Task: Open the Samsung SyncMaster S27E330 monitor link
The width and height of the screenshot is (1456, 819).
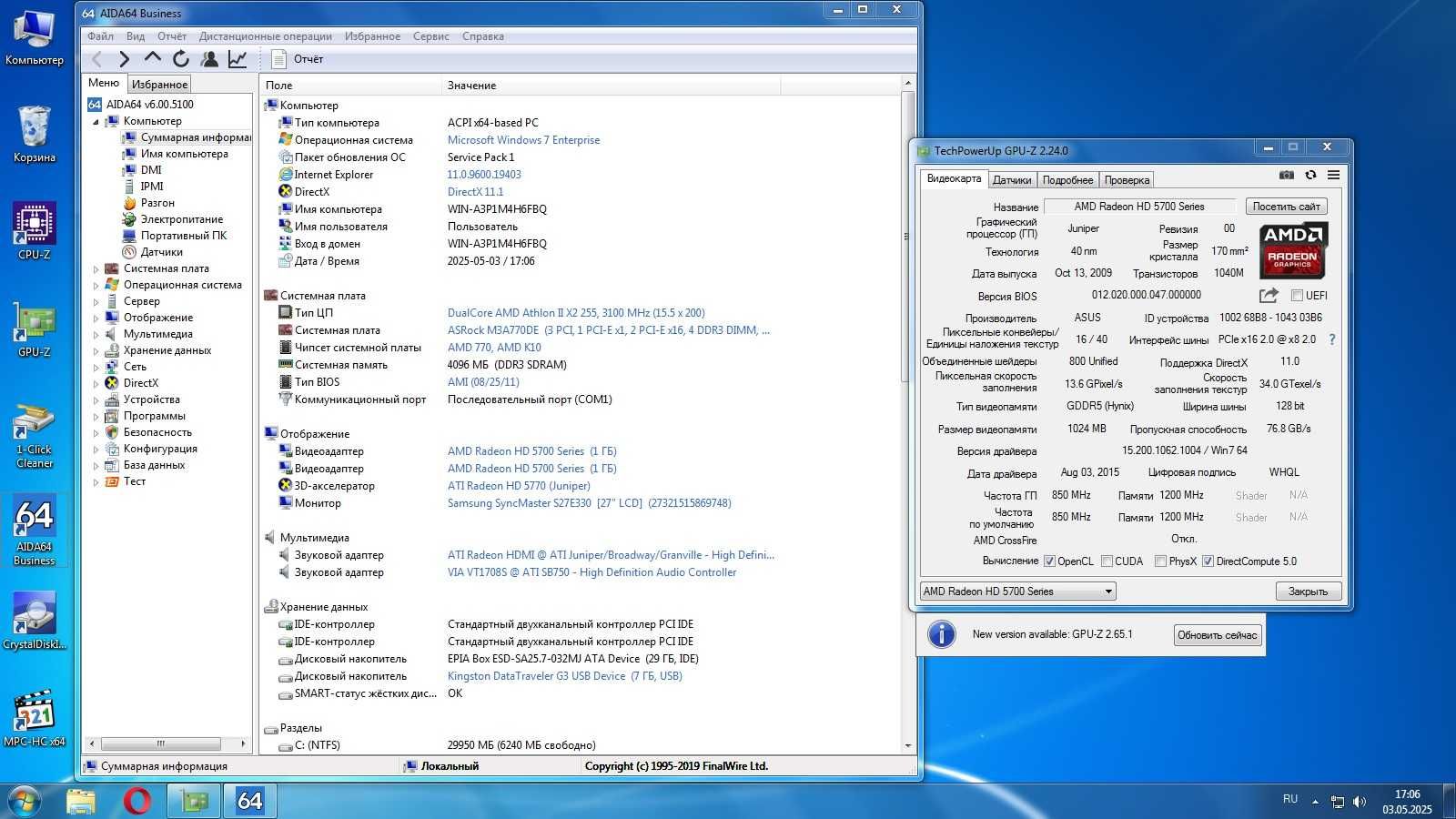Action: (589, 503)
